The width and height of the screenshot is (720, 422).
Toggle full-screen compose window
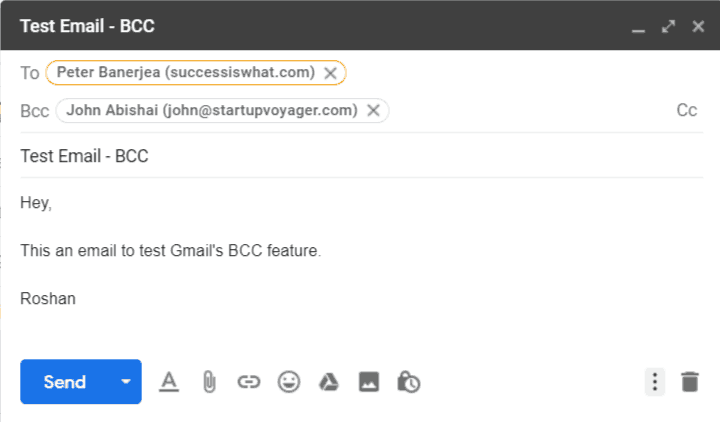pos(669,25)
